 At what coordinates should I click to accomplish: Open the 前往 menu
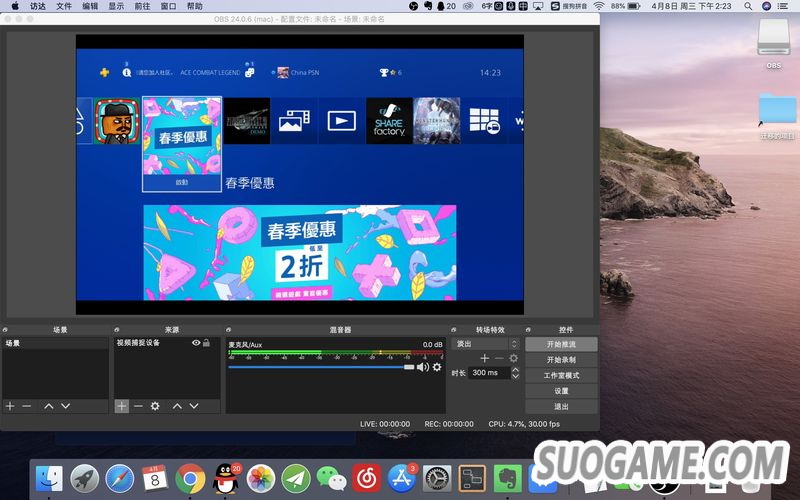(x=142, y=6)
